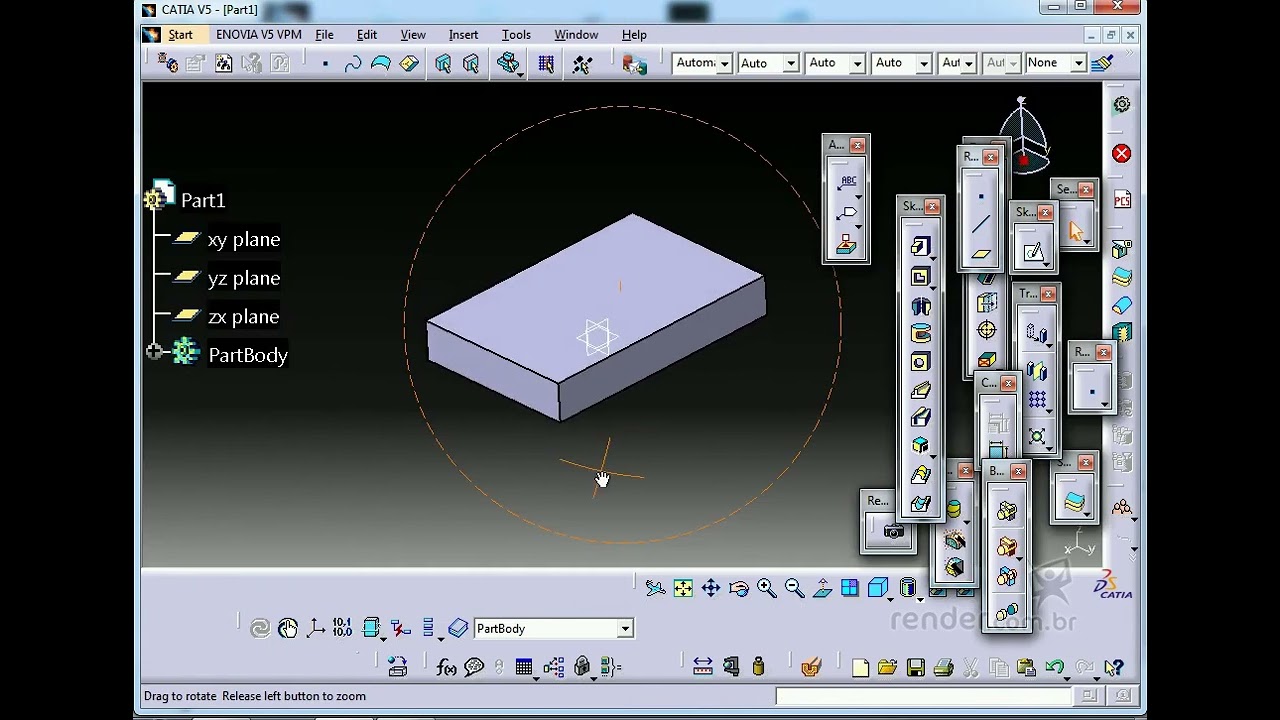The height and width of the screenshot is (720, 1280).
Task: Click the Axis System icon
Action: [316, 628]
